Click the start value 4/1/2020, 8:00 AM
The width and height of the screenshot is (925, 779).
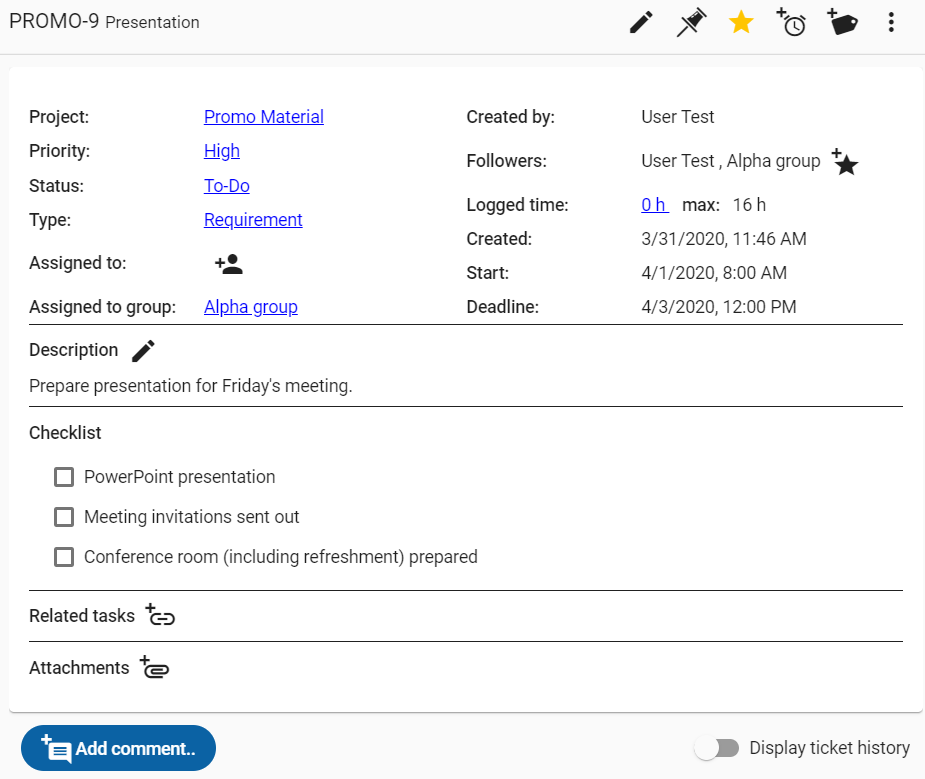714,272
